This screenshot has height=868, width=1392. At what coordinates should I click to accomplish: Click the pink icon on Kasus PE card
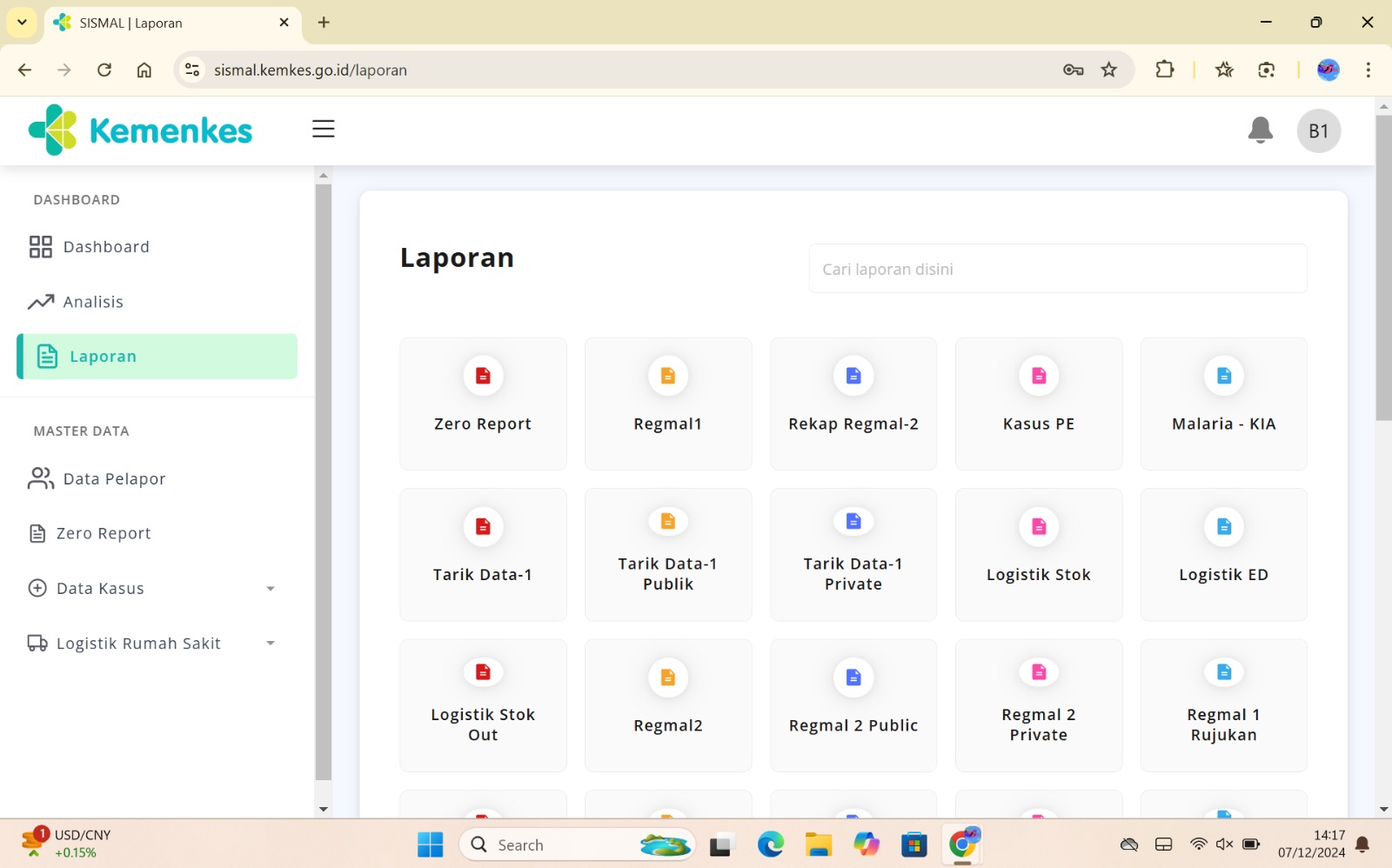[x=1039, y=376]
